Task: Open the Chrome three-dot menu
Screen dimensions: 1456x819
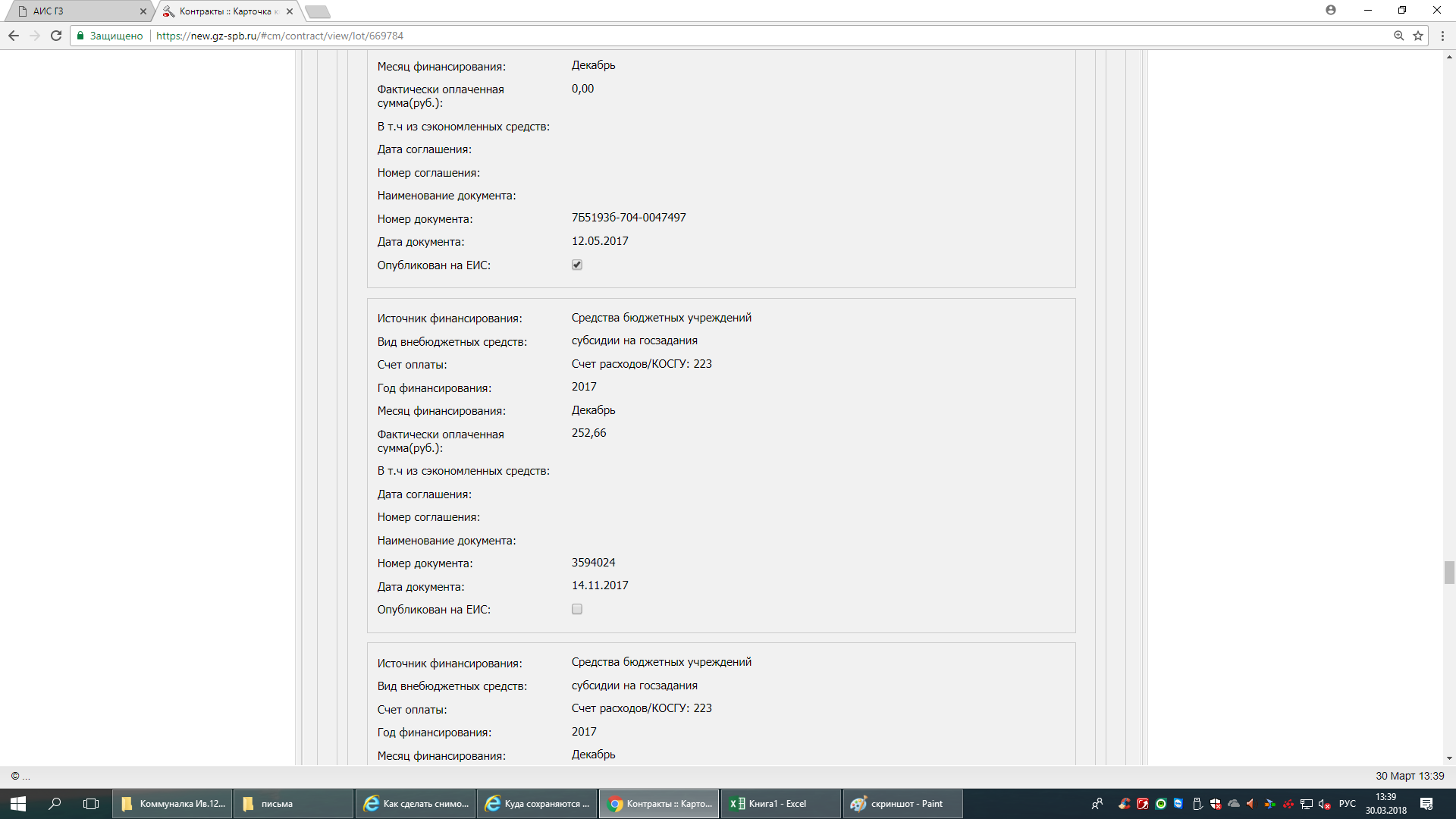Action: 1442,36
